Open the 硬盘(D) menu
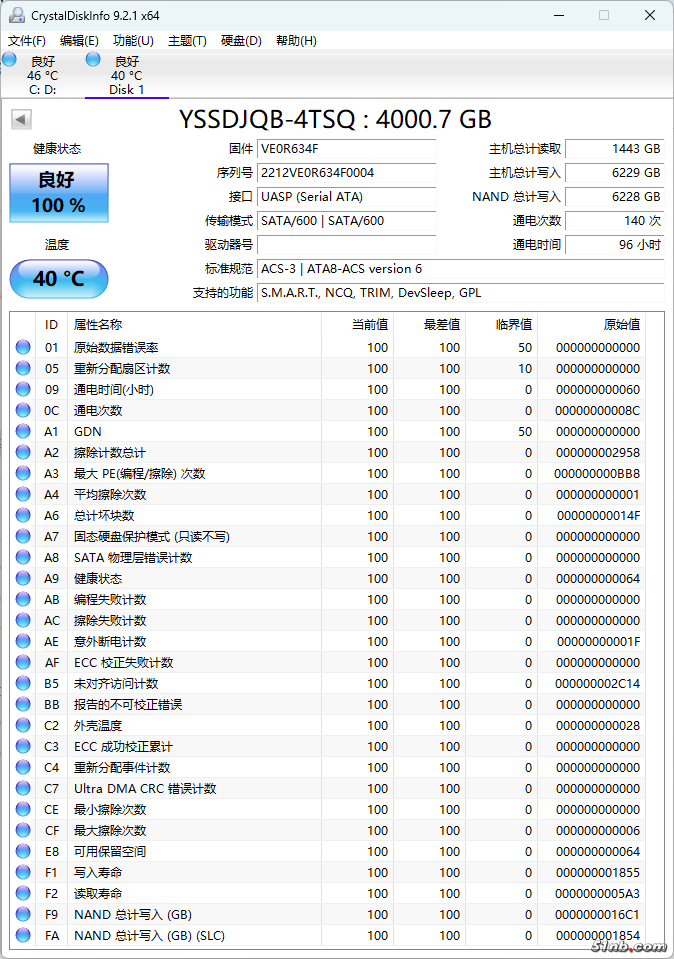The height and width of the screenshot is (959, 674). [x=241, y=41]
